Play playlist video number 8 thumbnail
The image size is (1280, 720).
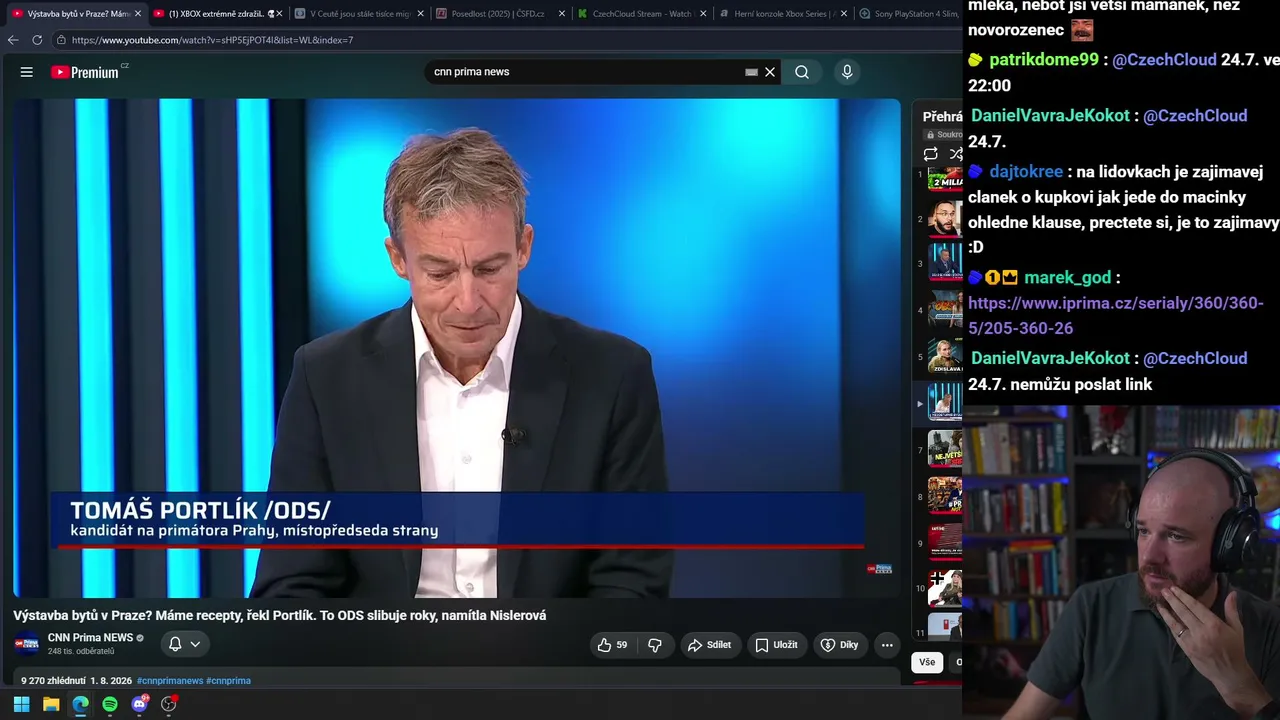945,496
